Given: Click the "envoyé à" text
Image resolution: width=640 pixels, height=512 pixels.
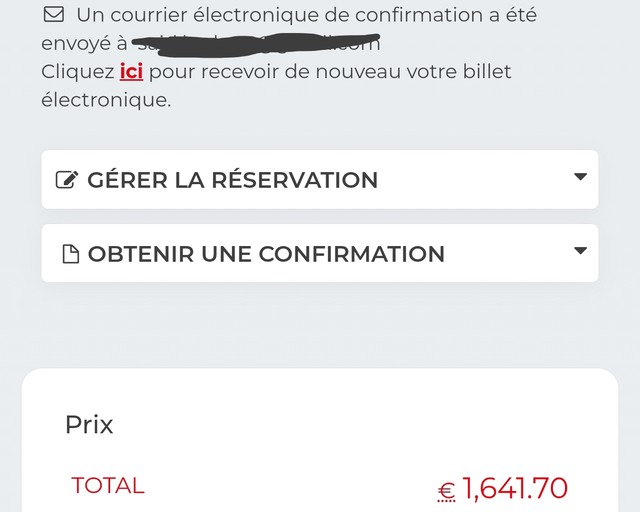Looking at the screenshot, I should (x=84, y=44).
